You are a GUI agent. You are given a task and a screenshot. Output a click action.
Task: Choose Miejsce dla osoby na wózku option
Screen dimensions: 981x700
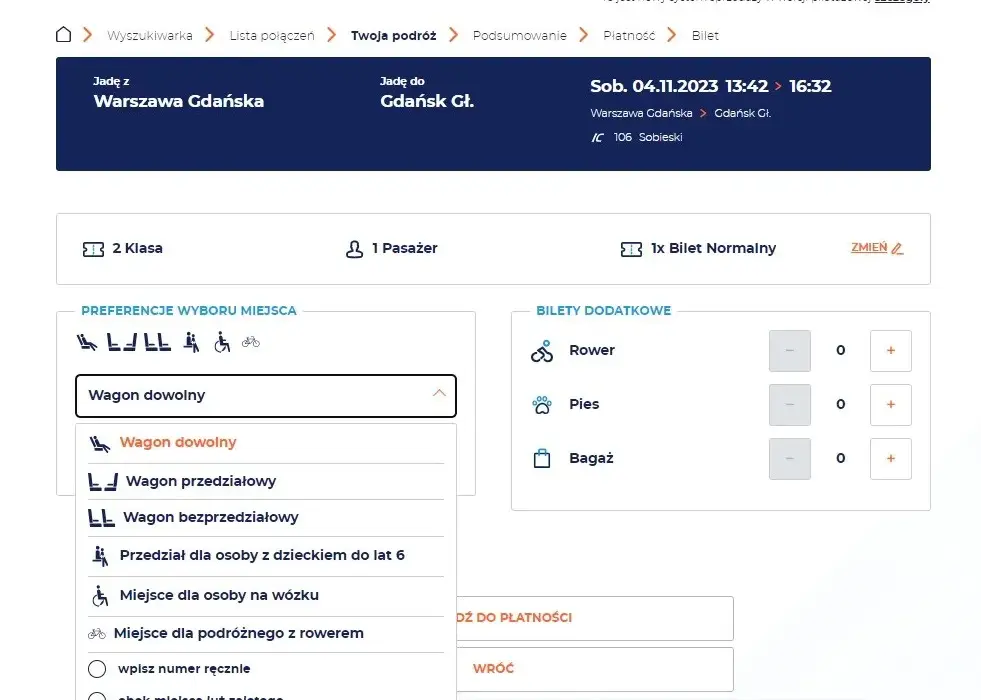(266, 596)
